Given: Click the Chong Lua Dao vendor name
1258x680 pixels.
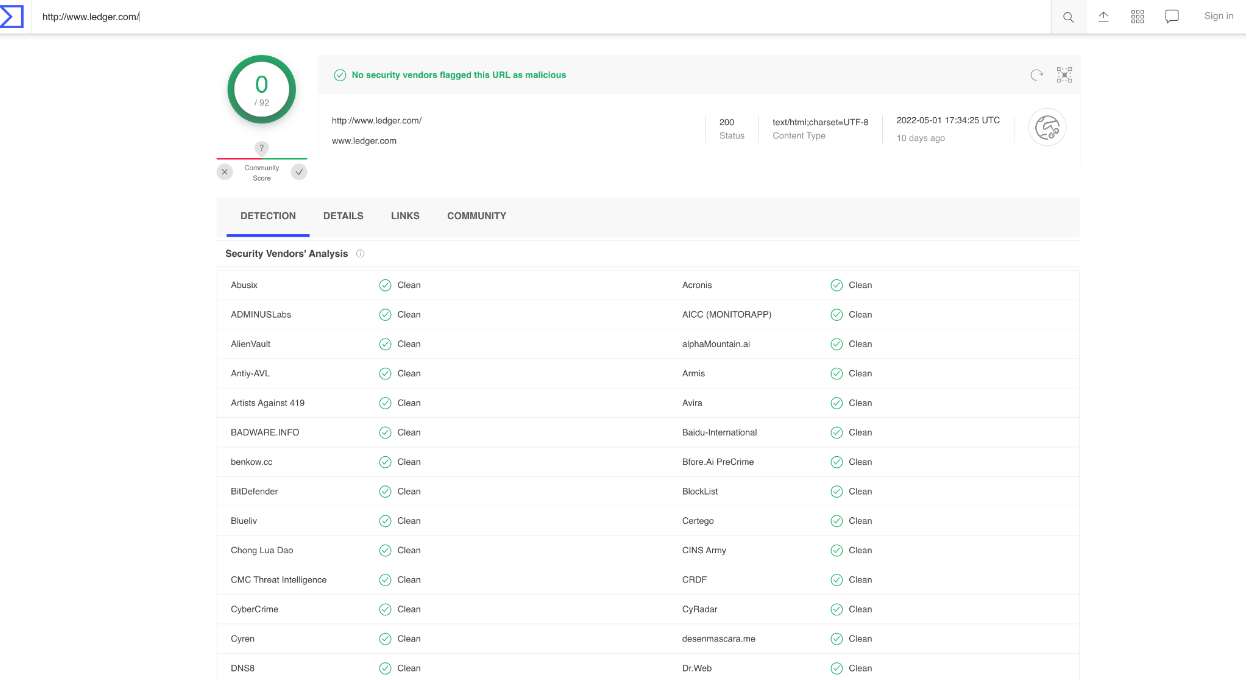Looking at the screenshot, I should tap(262, 550).
